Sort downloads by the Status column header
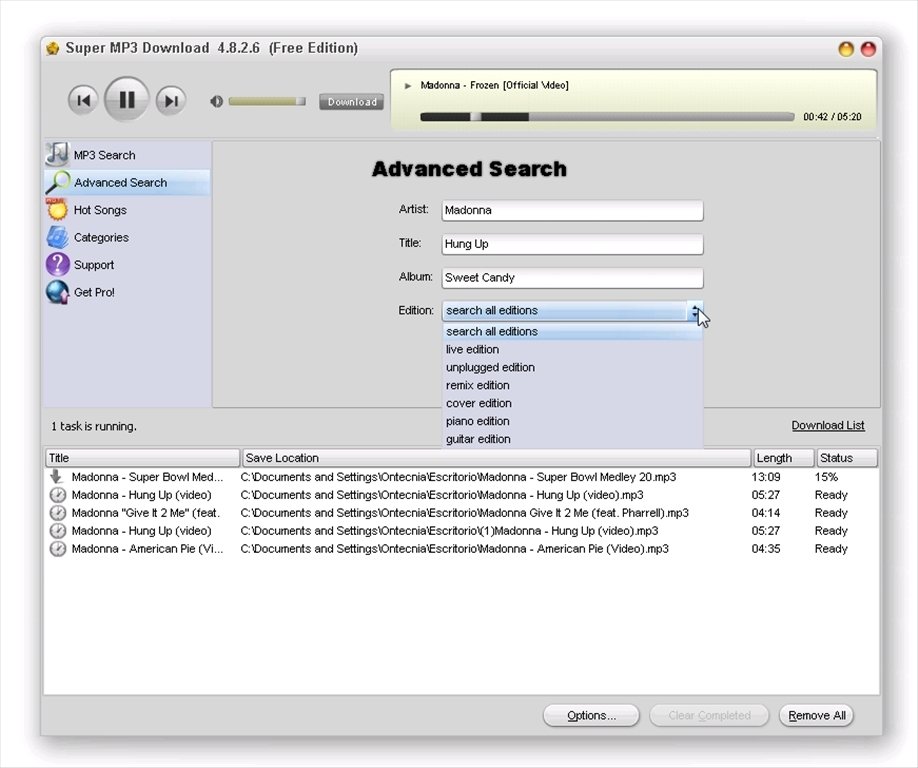Image resolution: width=918 pixels, height=768 pixels. 847,458
